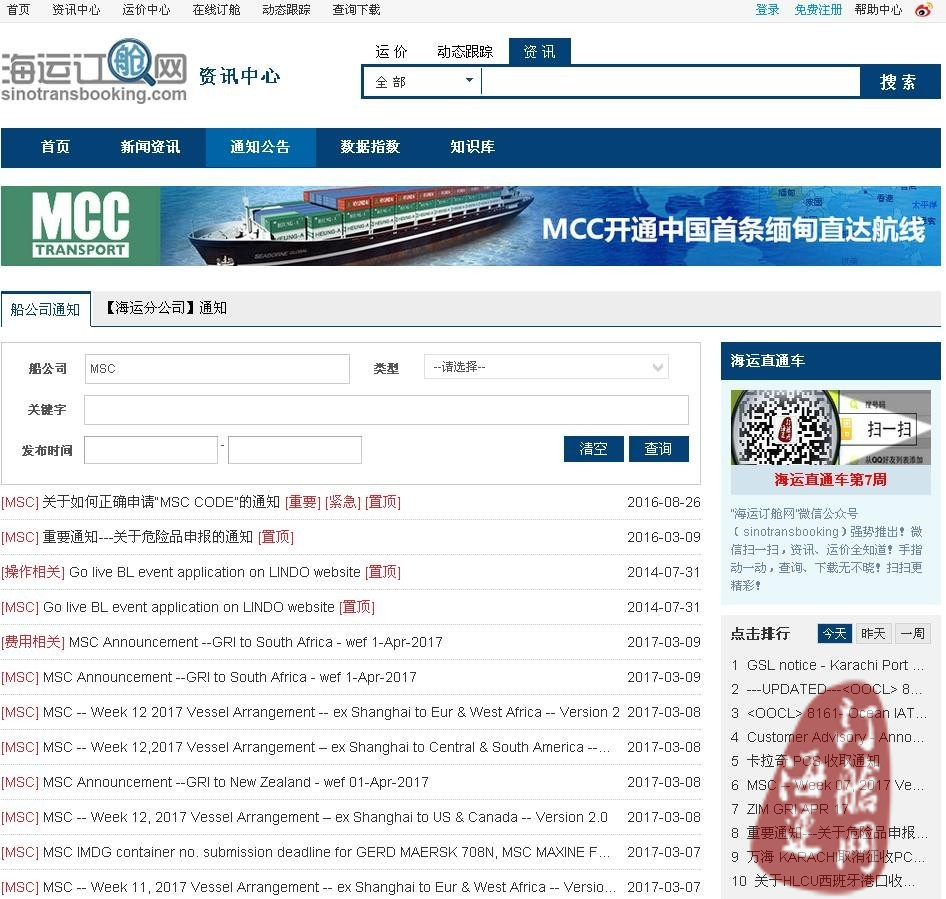Screen dimensions: 946x899
Task: Expand the 全部 search category dropdown
Action: [x=422, y=81]
